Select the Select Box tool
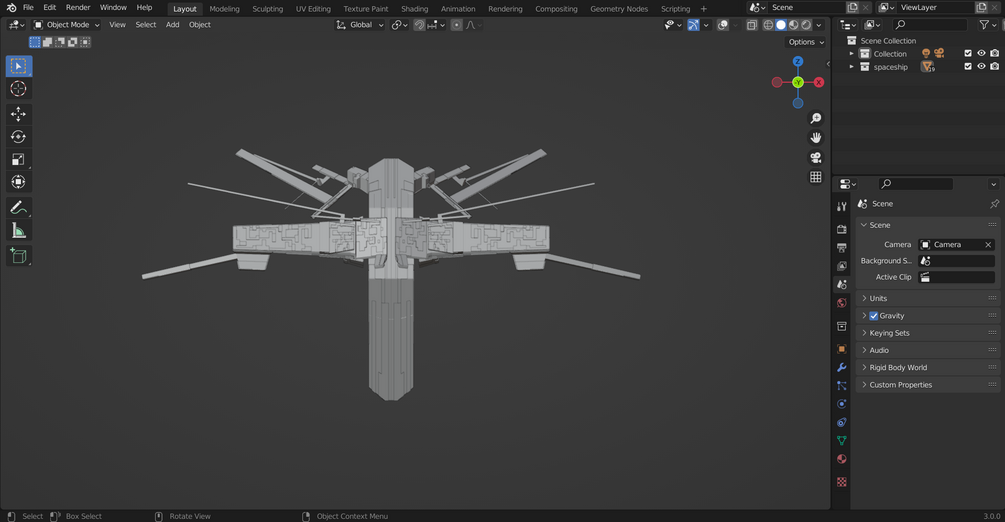The height and width of the screenshot is (522, 1005). point(19,66)
